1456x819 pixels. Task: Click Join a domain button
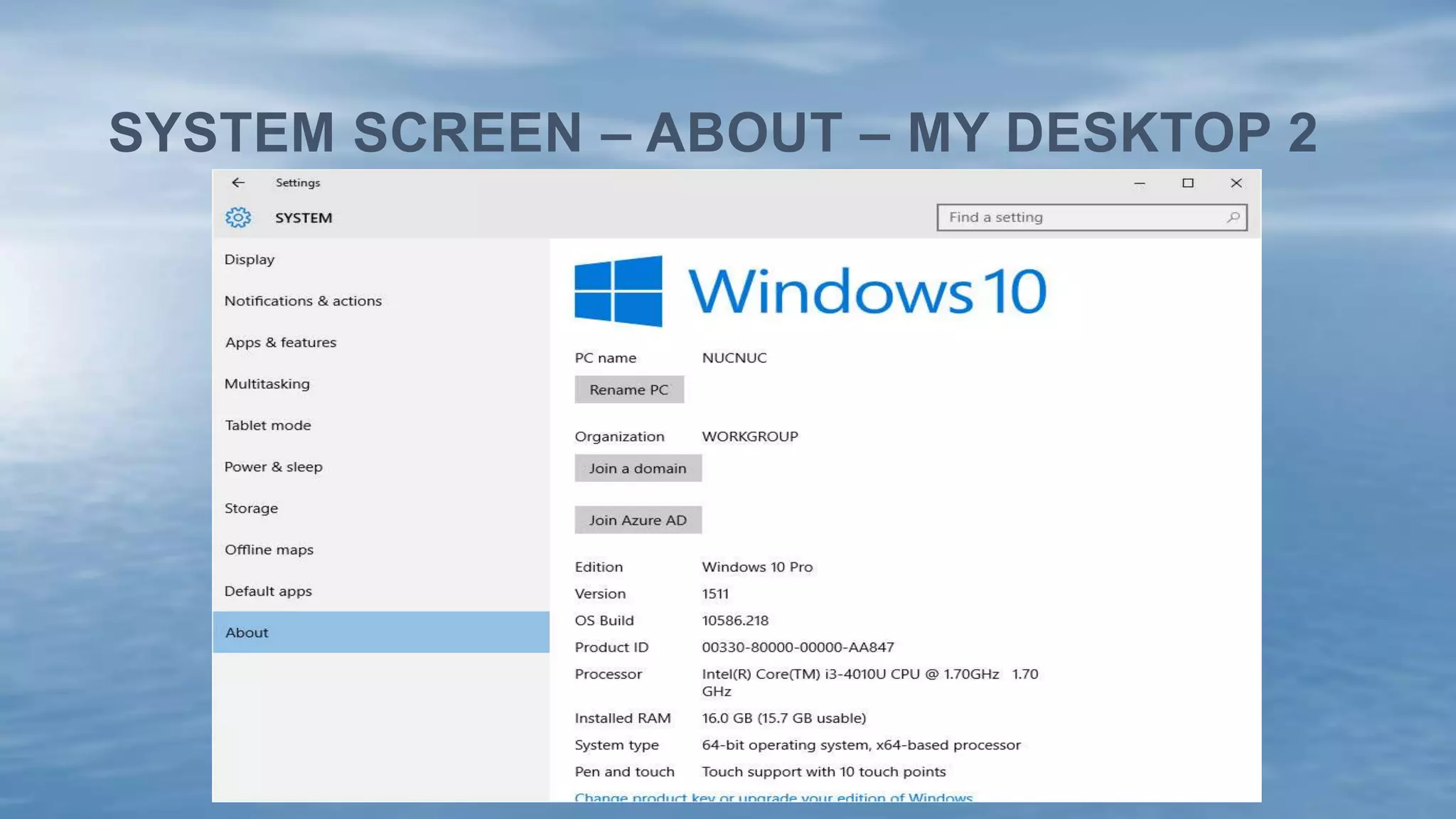point(638,469)
